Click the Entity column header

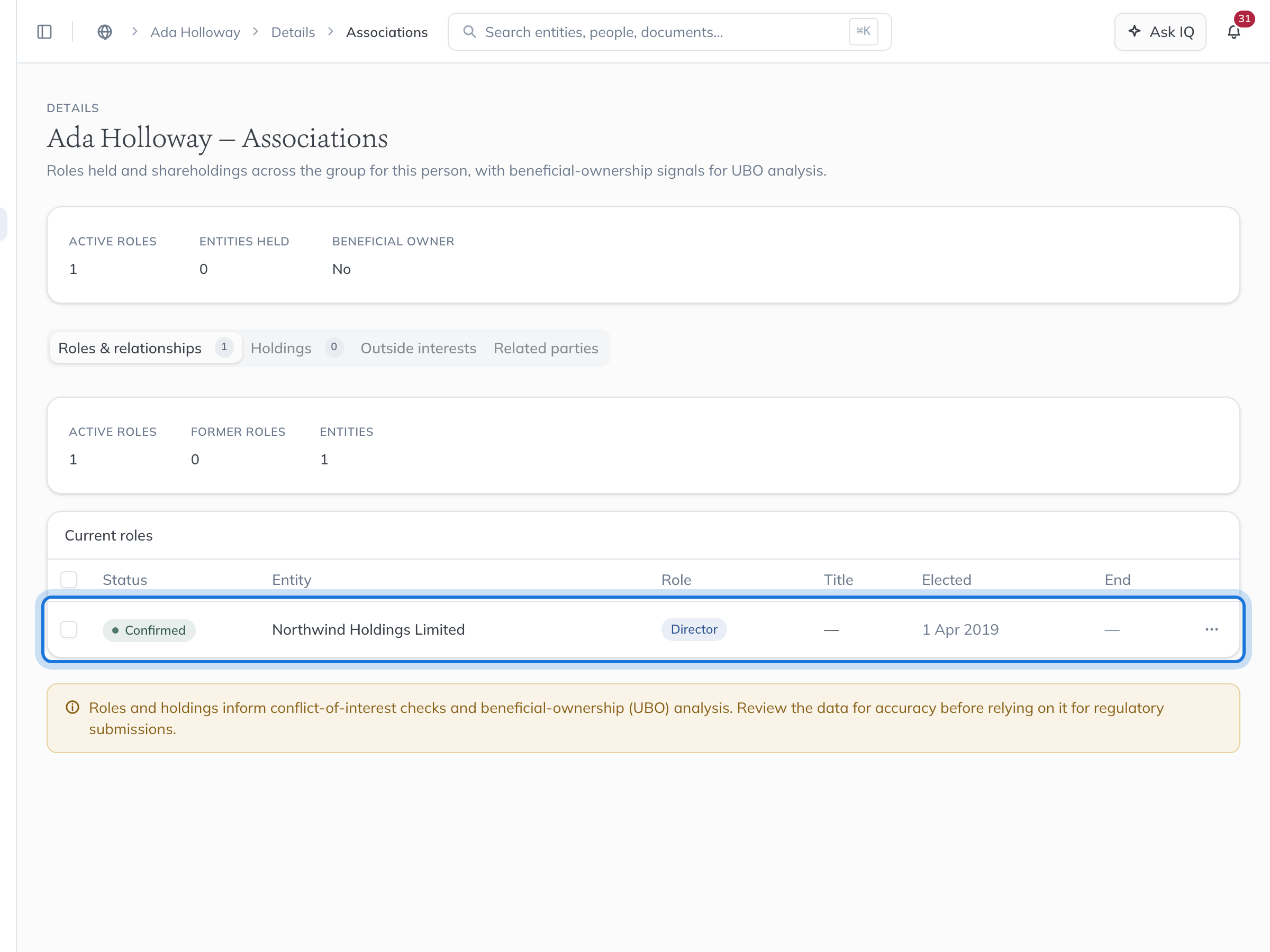[292, 580]
